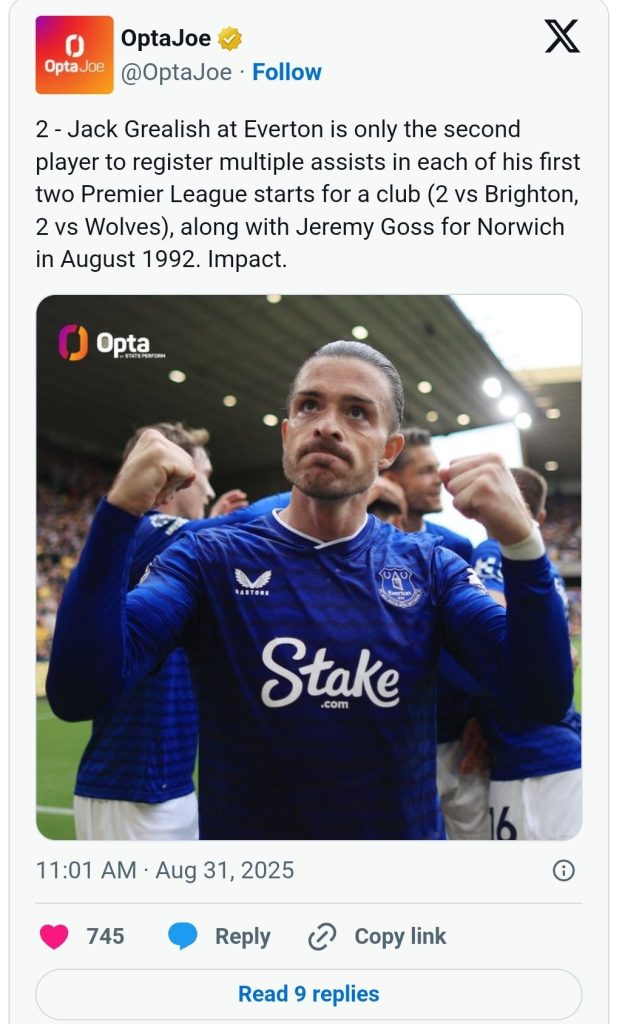Follow the OptaJoe account
Image resolution: width=625 pixels, height=1024 pixels.
click(287, 72)
